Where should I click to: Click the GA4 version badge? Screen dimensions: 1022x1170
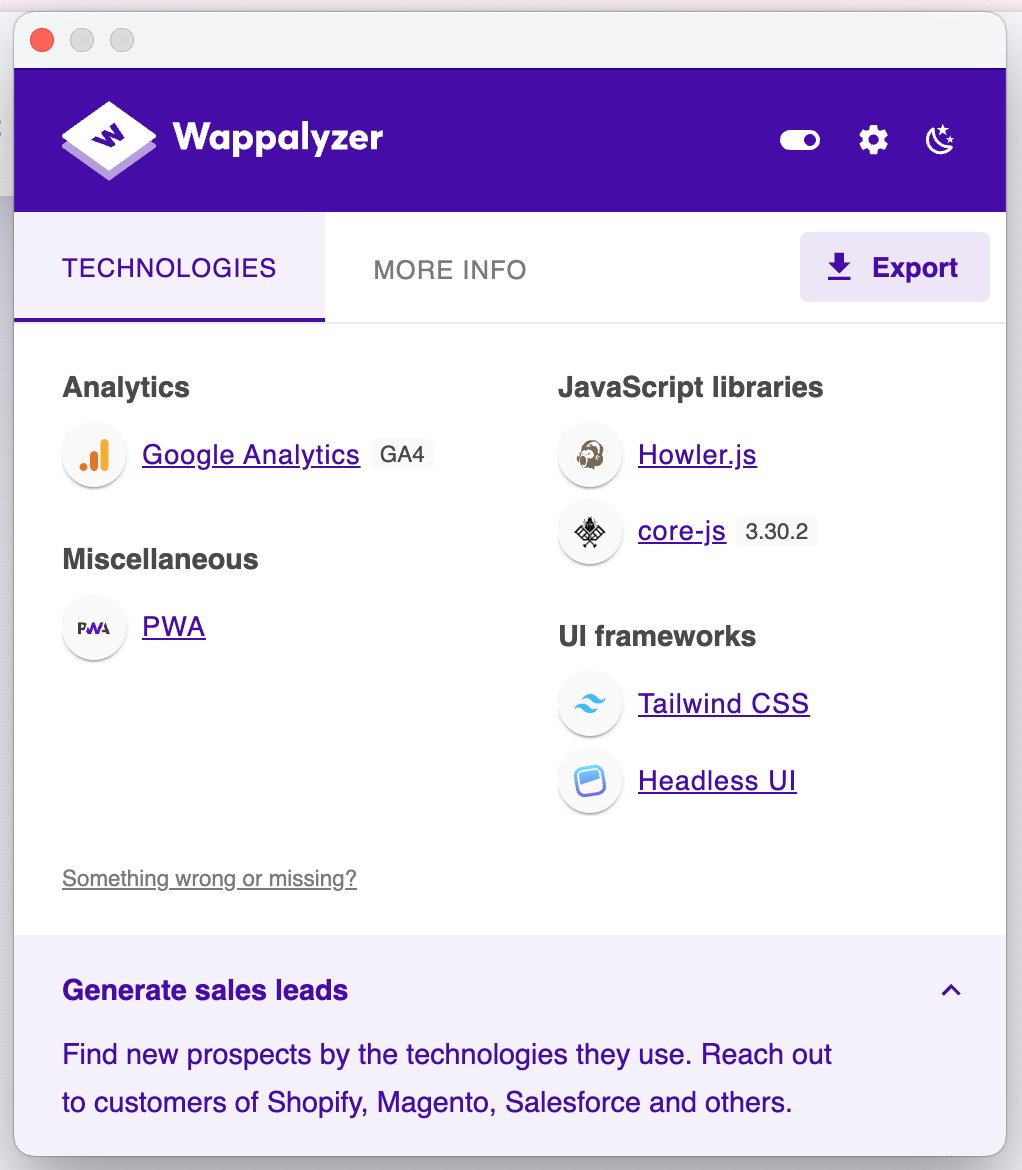tap(401, 454)
